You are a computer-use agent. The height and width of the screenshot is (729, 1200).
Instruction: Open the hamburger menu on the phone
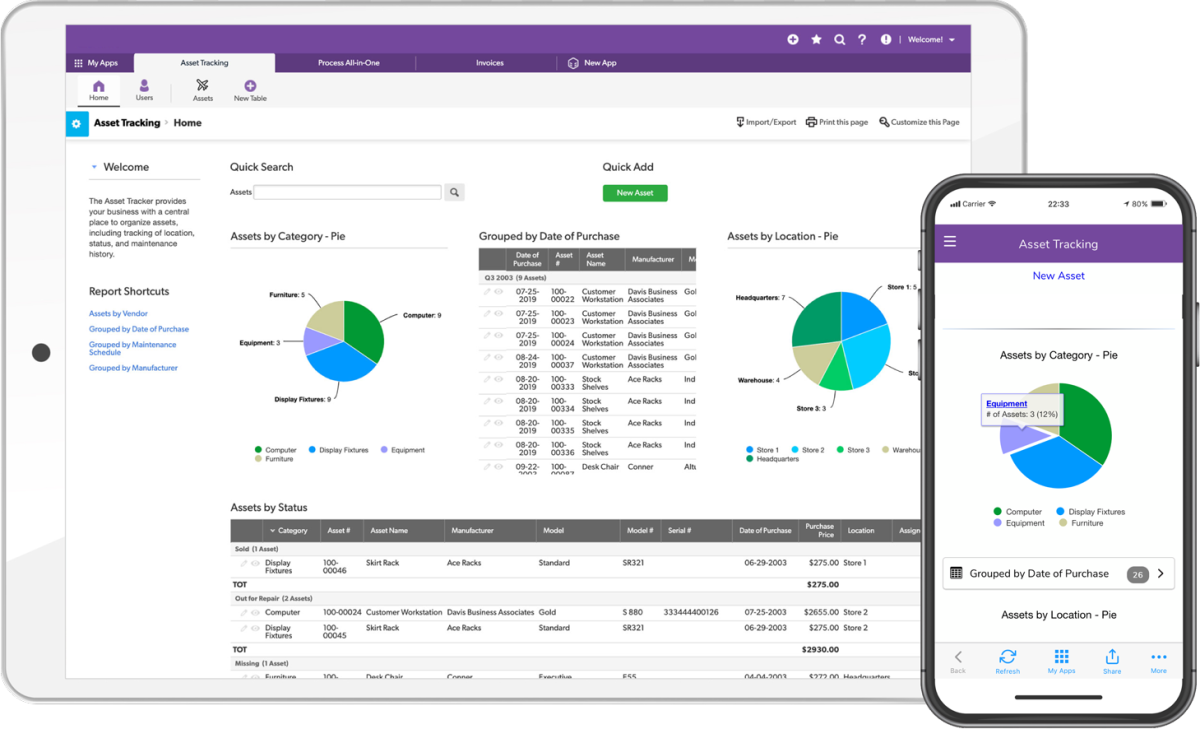(x=948, y=241)
